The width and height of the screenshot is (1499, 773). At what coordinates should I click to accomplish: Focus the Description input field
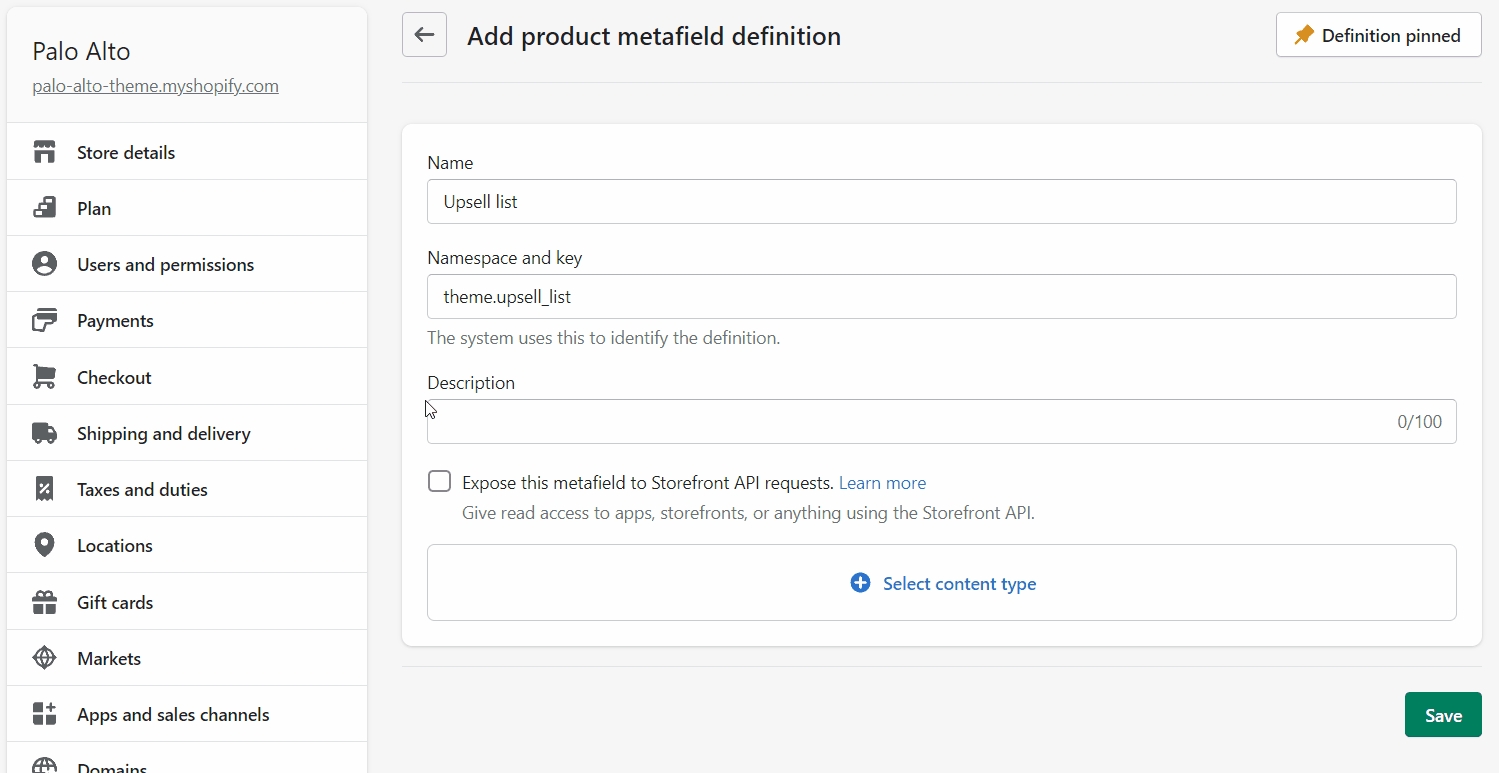pyautogui.click(x=900, y=421)
